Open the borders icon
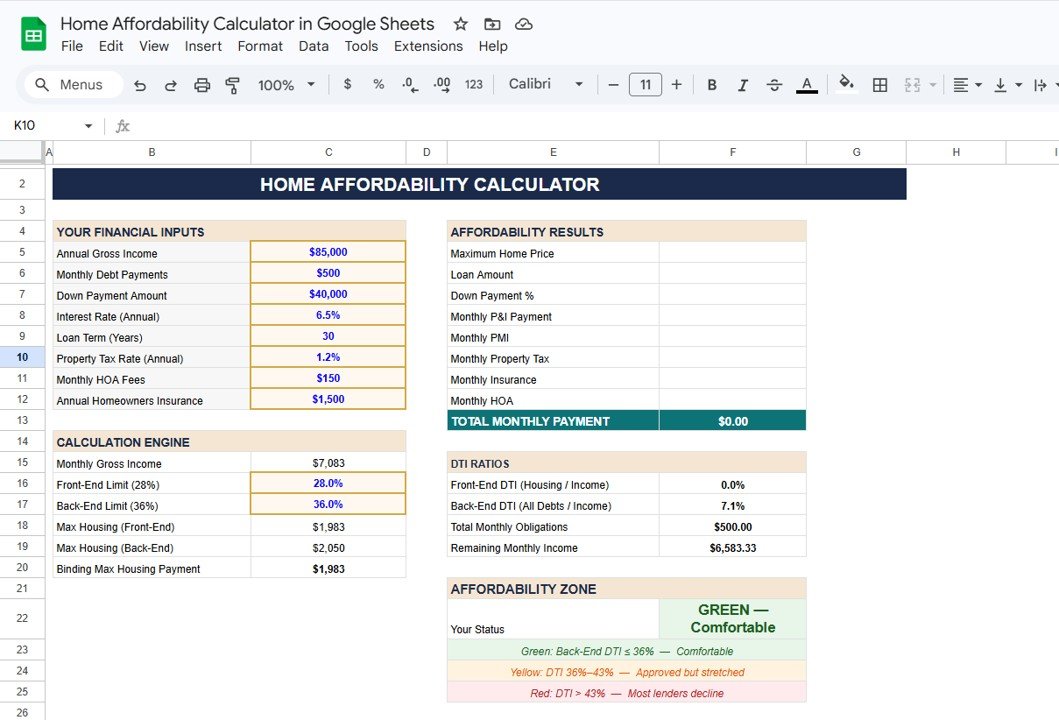This screenshot has width=1059, height=720. click(879, 85)
